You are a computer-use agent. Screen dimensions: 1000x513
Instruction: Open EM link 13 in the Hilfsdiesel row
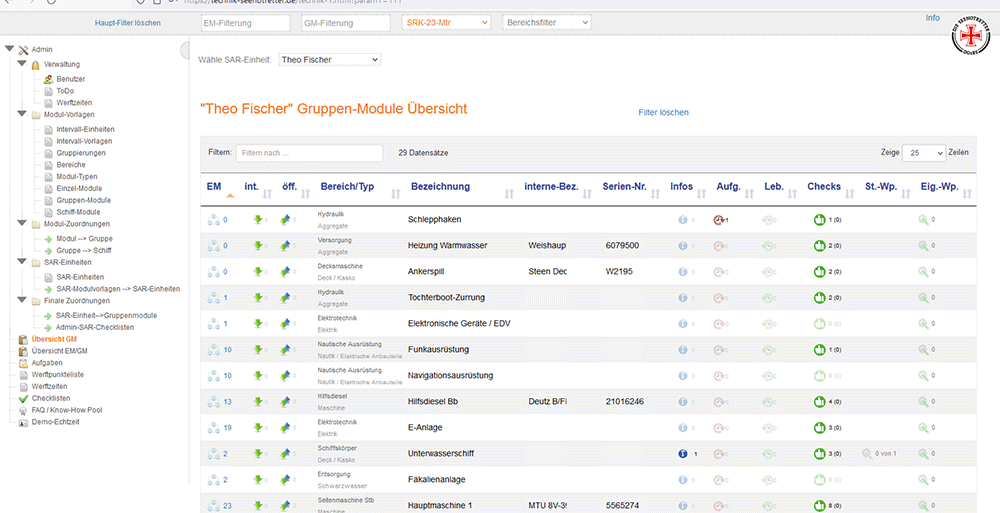click(228, 402)
